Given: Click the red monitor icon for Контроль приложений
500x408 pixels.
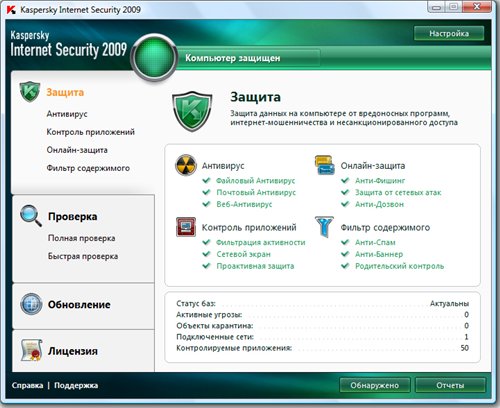Looking at the screenshot, I should (x=186, y=227).
